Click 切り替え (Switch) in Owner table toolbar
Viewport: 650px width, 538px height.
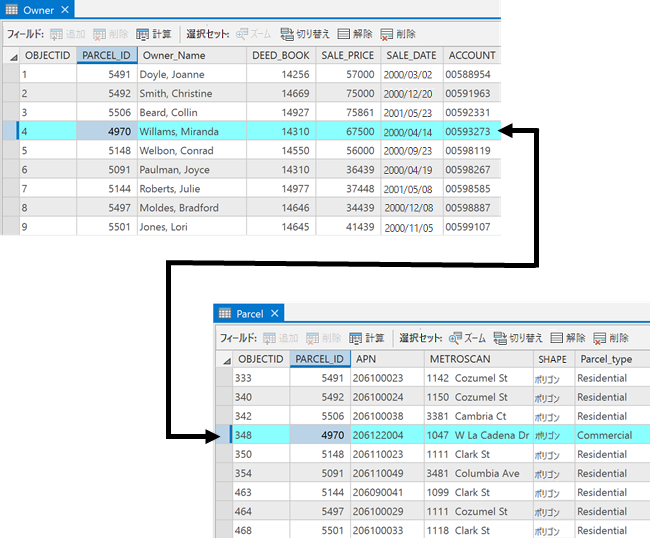(x=287, y=33)
